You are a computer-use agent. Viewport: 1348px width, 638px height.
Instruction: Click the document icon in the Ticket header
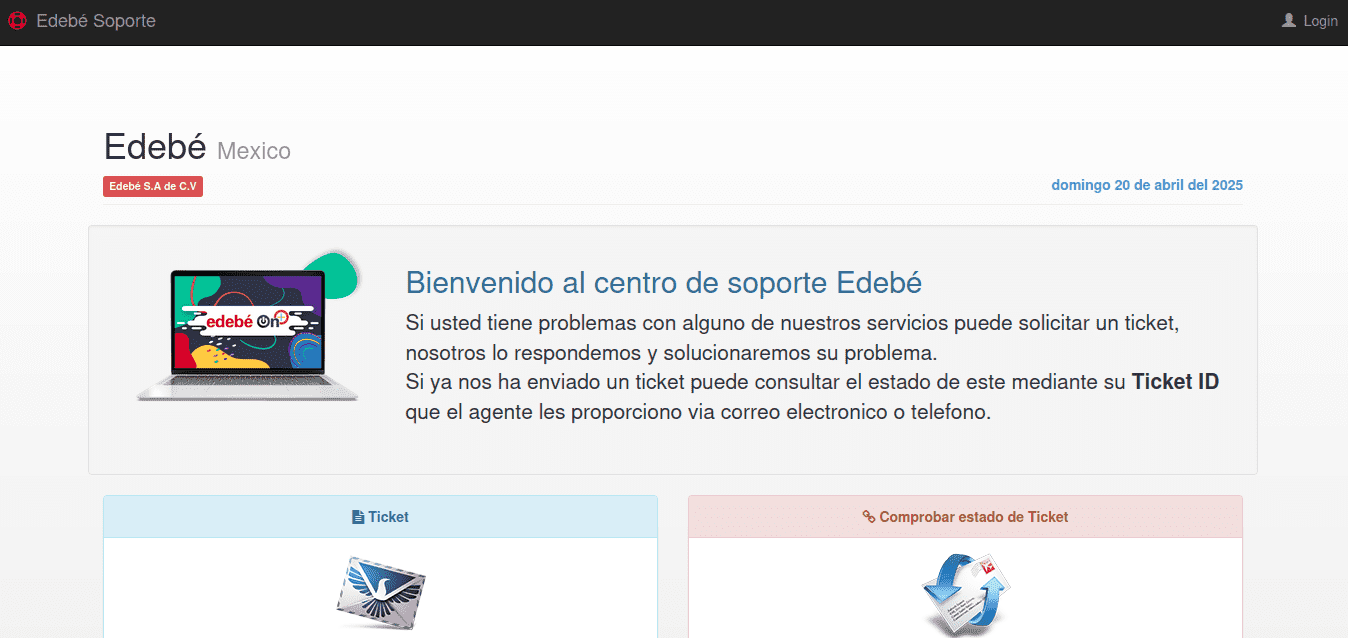(358, 518)
